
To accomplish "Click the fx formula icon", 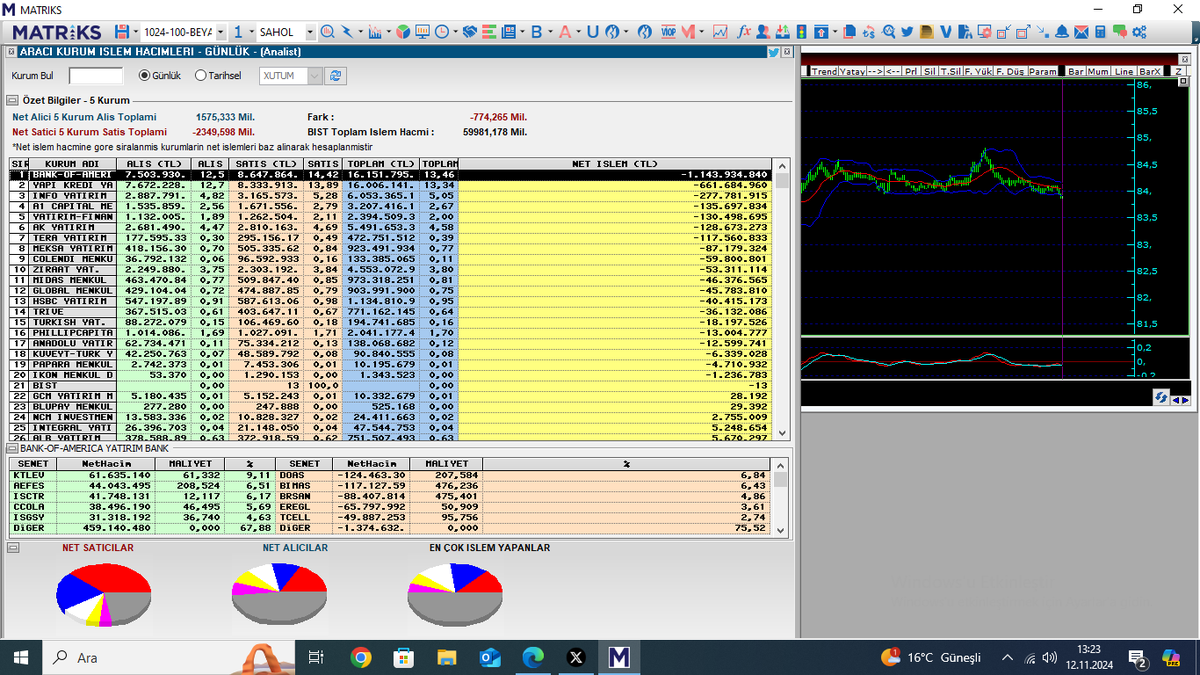I will coord(744,32).
